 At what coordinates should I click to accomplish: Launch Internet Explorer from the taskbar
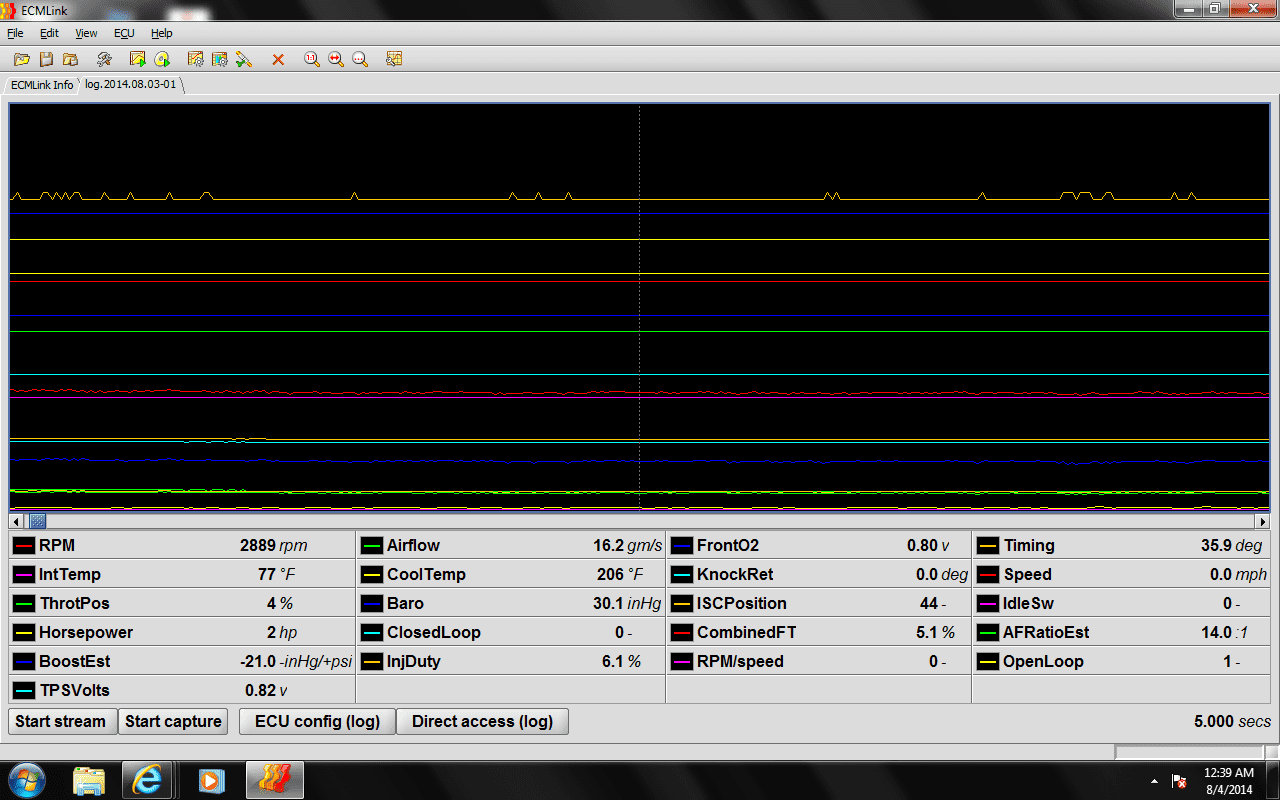pos(147,780)
